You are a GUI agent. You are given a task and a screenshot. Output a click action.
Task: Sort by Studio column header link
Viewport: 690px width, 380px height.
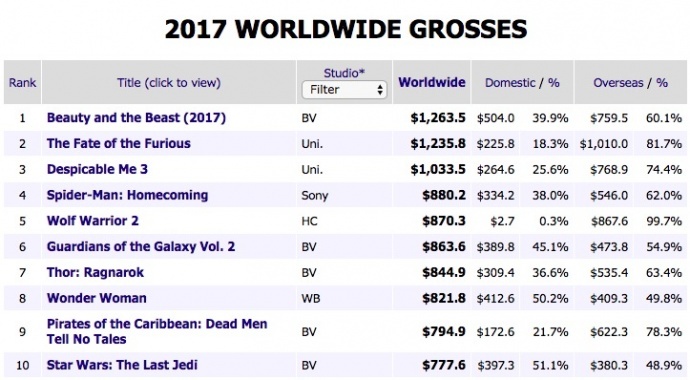(344, 73)
